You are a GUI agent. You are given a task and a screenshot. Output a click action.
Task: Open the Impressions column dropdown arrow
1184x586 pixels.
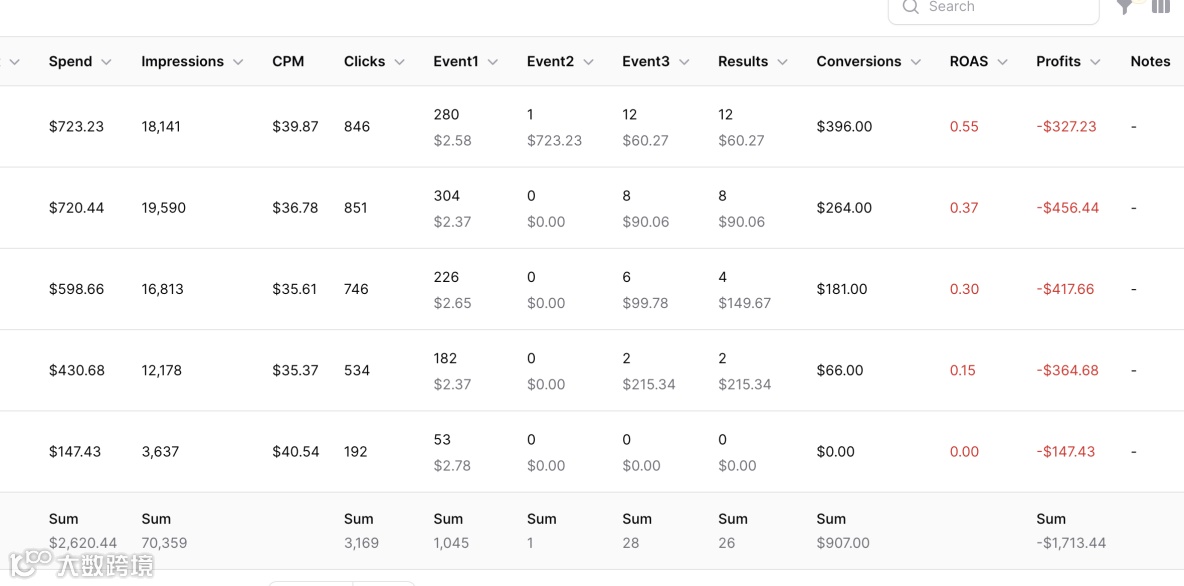point(238,62)
